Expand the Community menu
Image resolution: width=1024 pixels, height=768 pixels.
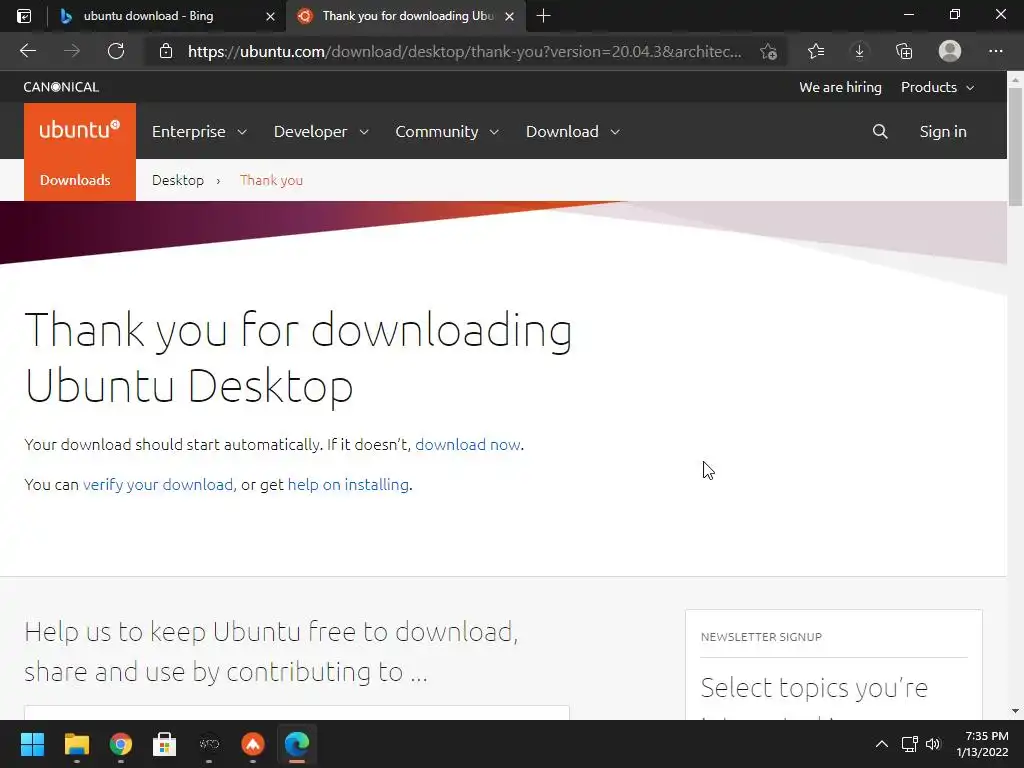click(447, 131)
